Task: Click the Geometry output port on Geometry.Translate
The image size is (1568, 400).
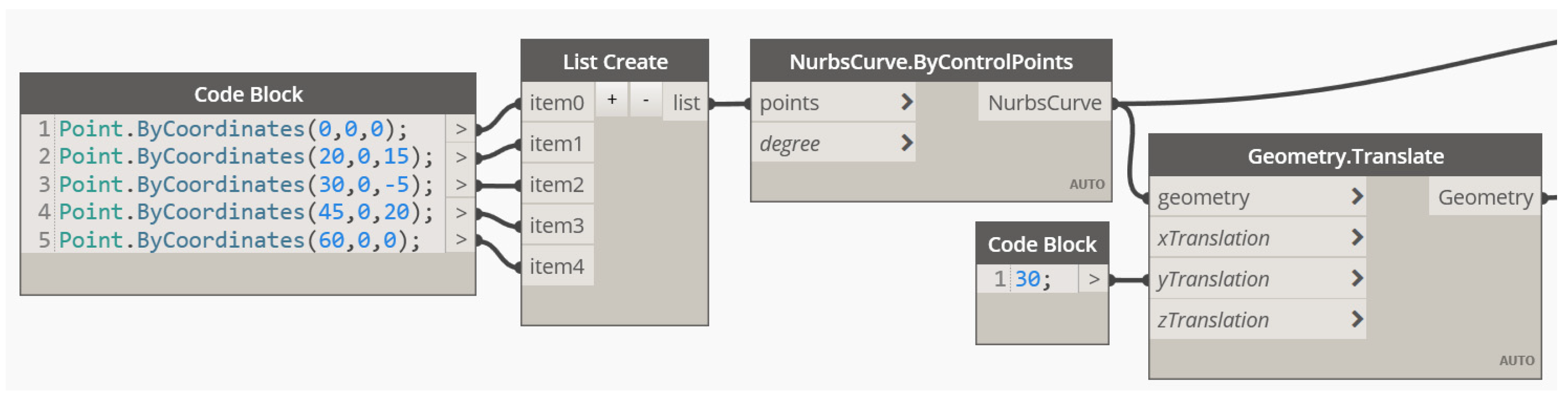Action: click(1485, 197)
